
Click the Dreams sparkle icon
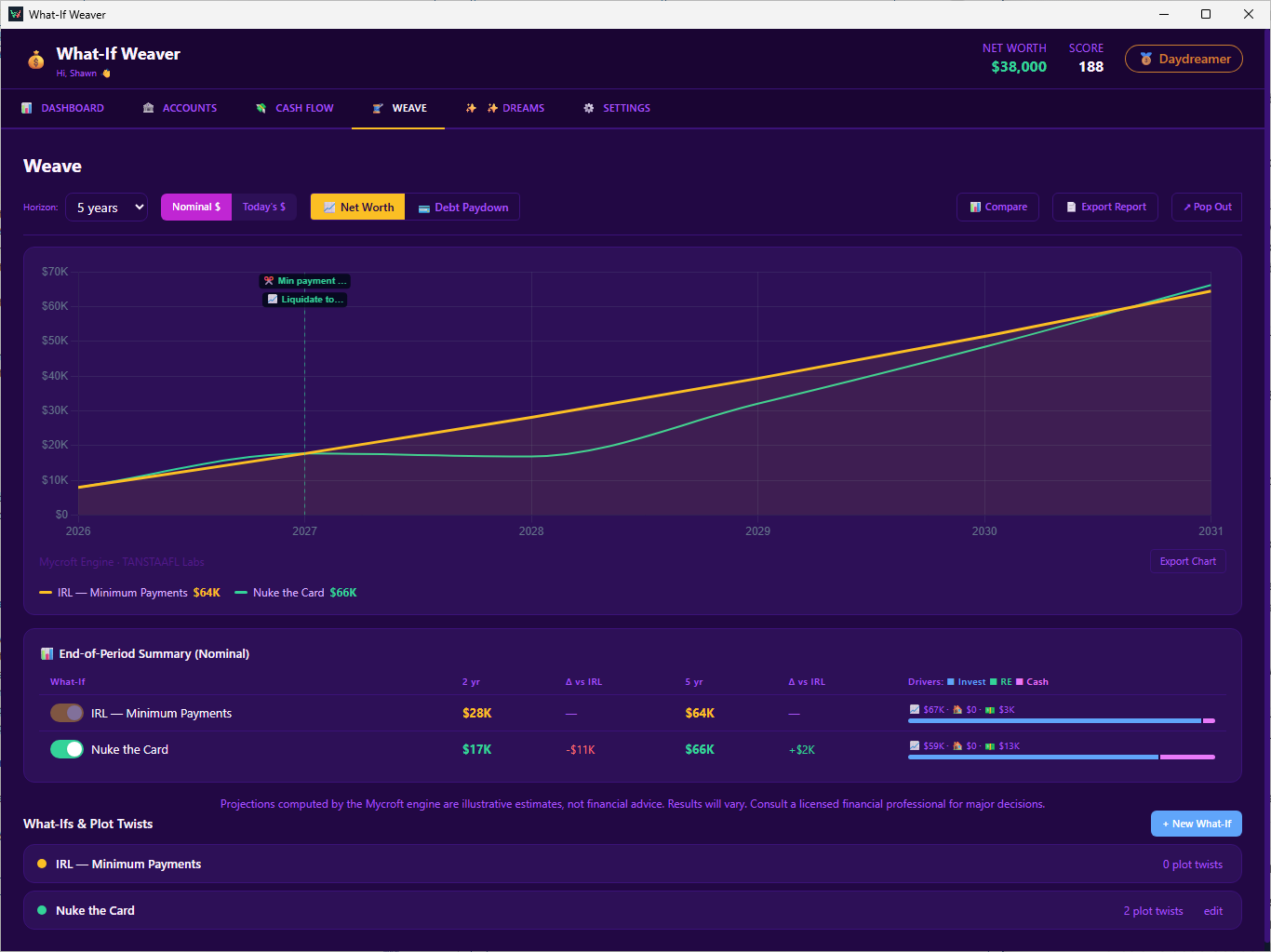[x=471, y=108]
